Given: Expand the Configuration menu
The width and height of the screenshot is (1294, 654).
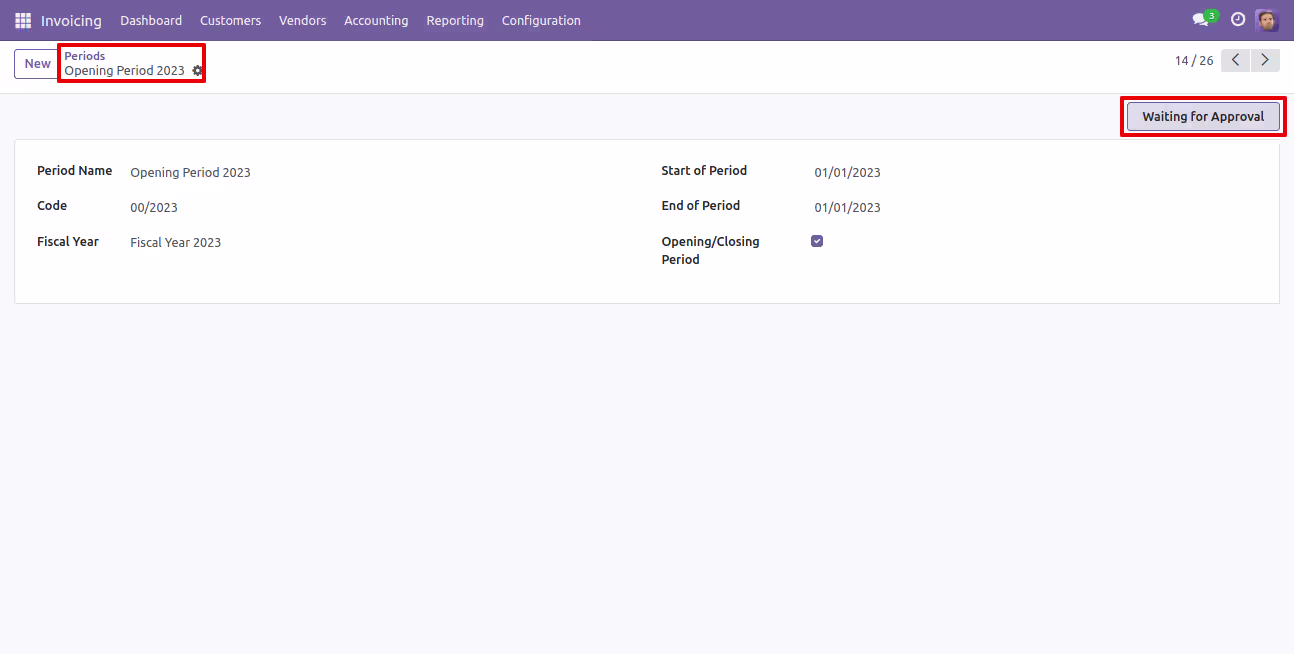Looking at the screenshot, I should click(541, 20).
